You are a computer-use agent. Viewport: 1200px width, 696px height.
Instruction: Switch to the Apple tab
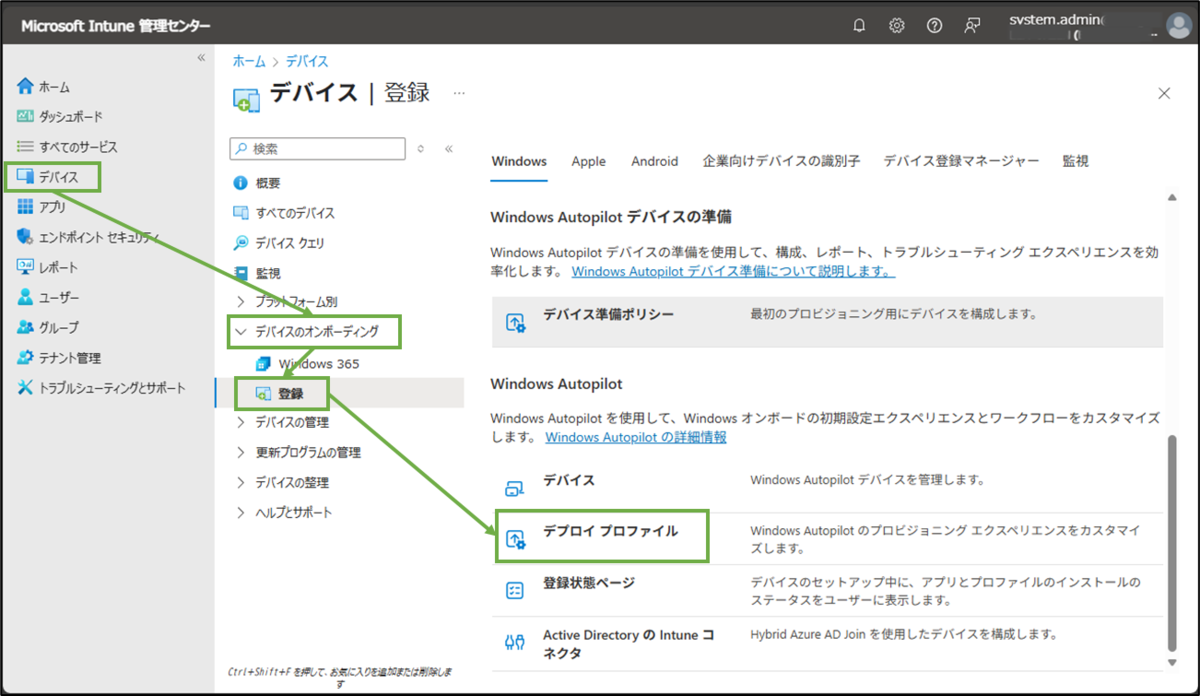589,161
